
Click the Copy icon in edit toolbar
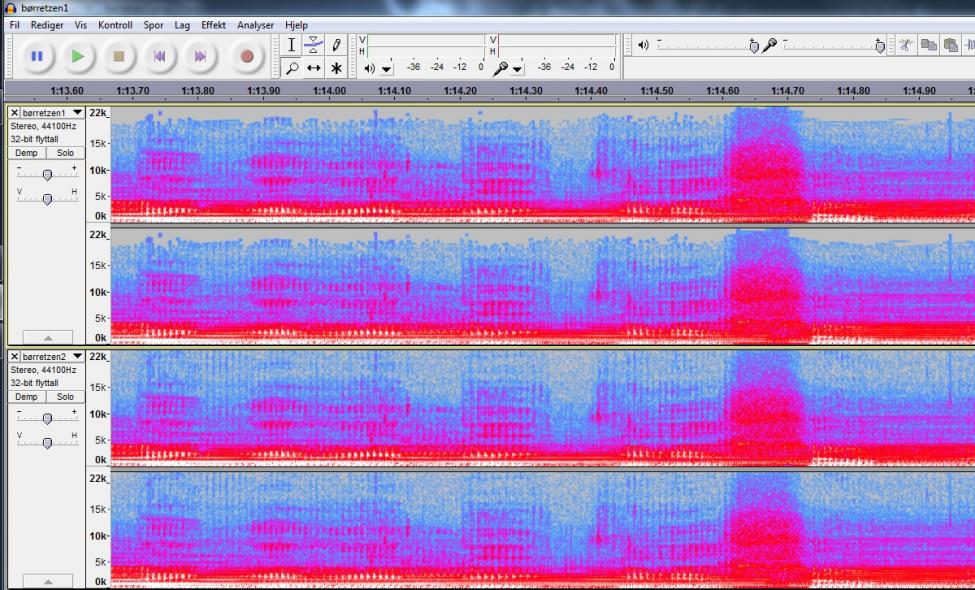point(929,45)
